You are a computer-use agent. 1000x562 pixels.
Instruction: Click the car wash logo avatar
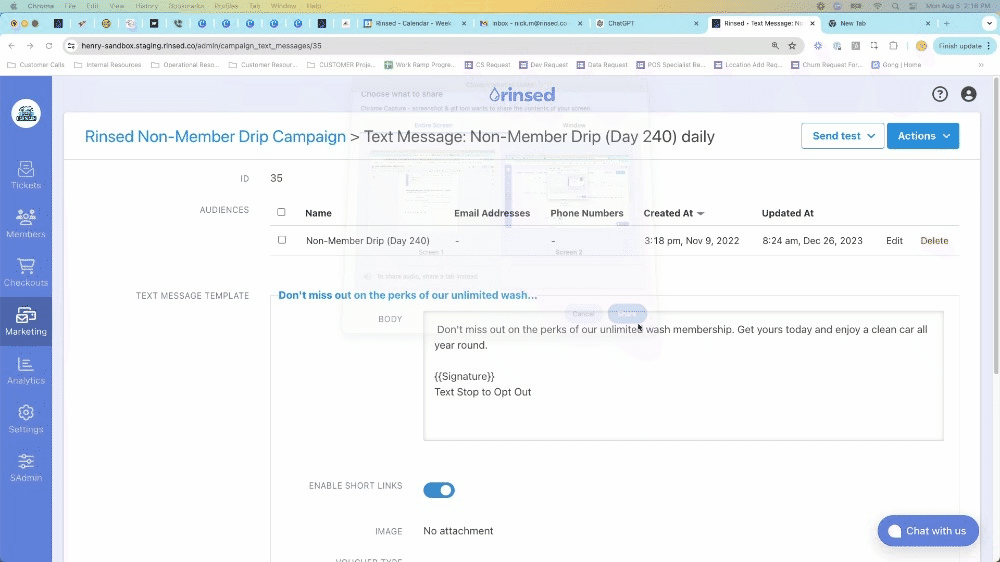26,114
